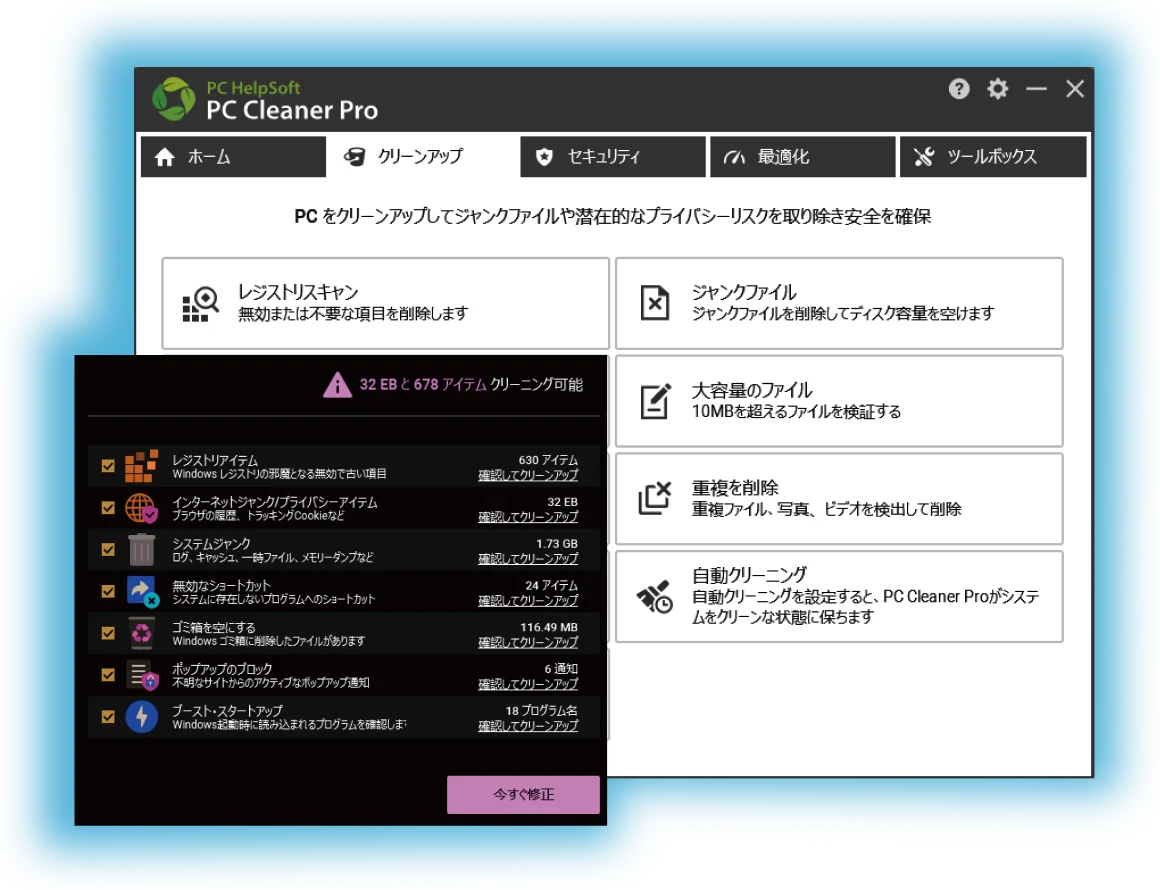Click the home icon in ホーム tab

click(165, 157)
